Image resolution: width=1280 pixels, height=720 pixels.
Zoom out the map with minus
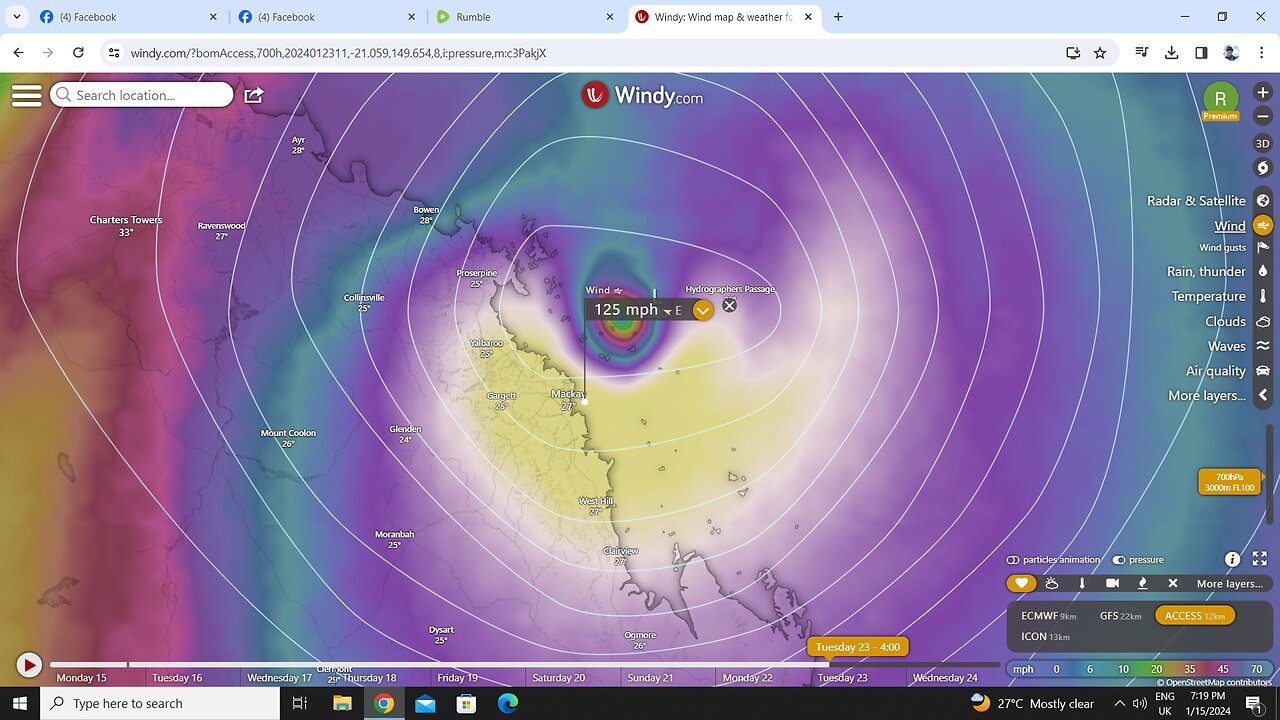pos(1263,116)
